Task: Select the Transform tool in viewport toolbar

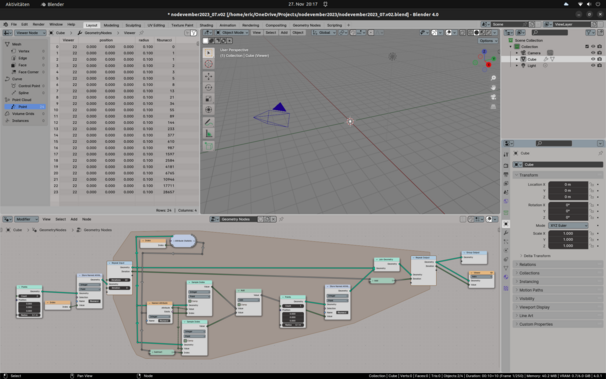Action: tap(208, 110)
